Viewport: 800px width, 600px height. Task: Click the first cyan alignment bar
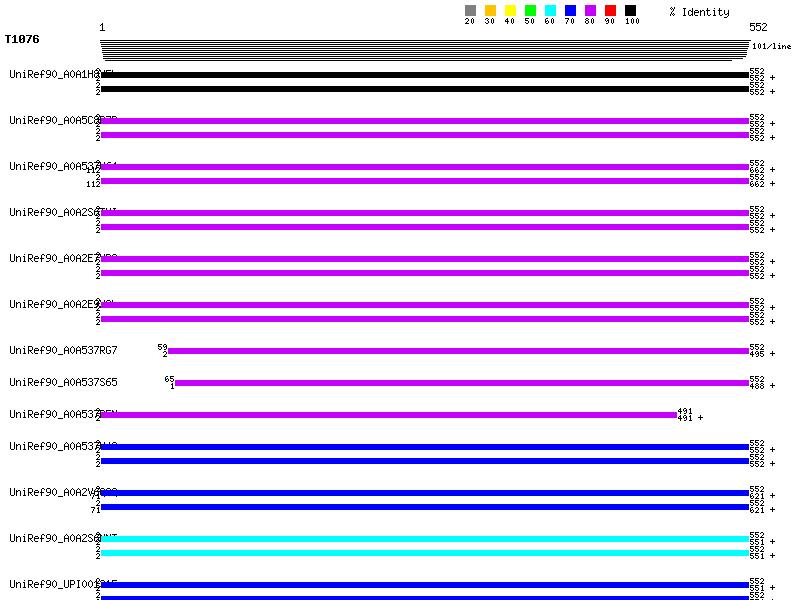click(424, 539)
